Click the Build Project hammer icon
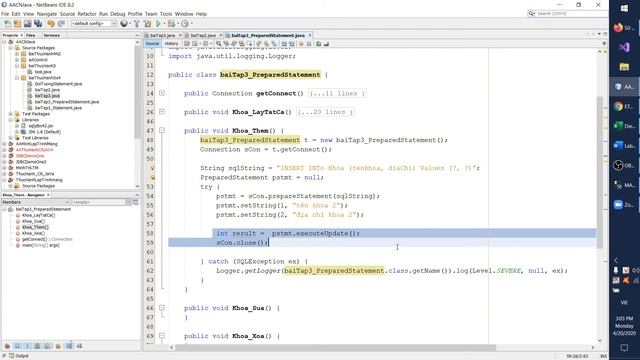The height and width of the screenshot is (360, 640). coord(137,24)
